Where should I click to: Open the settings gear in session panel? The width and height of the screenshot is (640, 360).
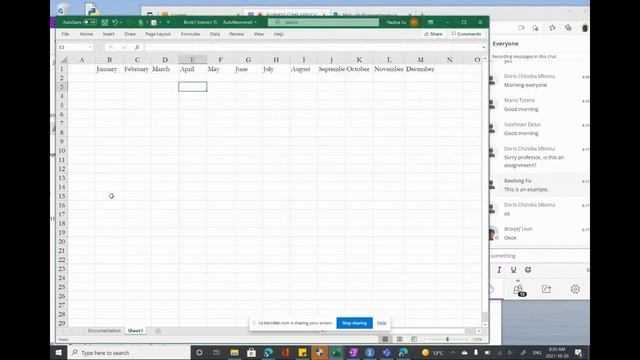(575, 289)
